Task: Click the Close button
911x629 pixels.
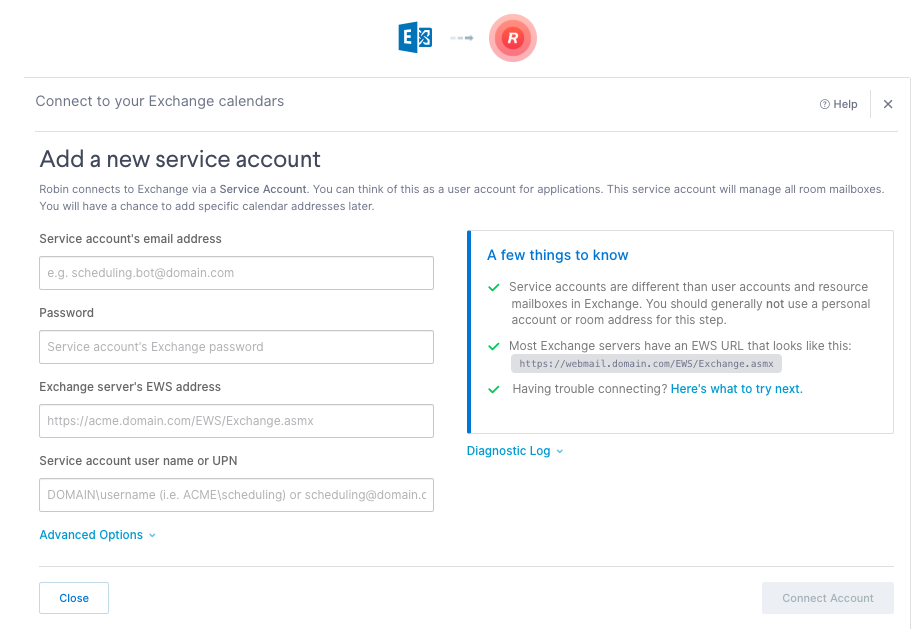Action: (74, 598)
